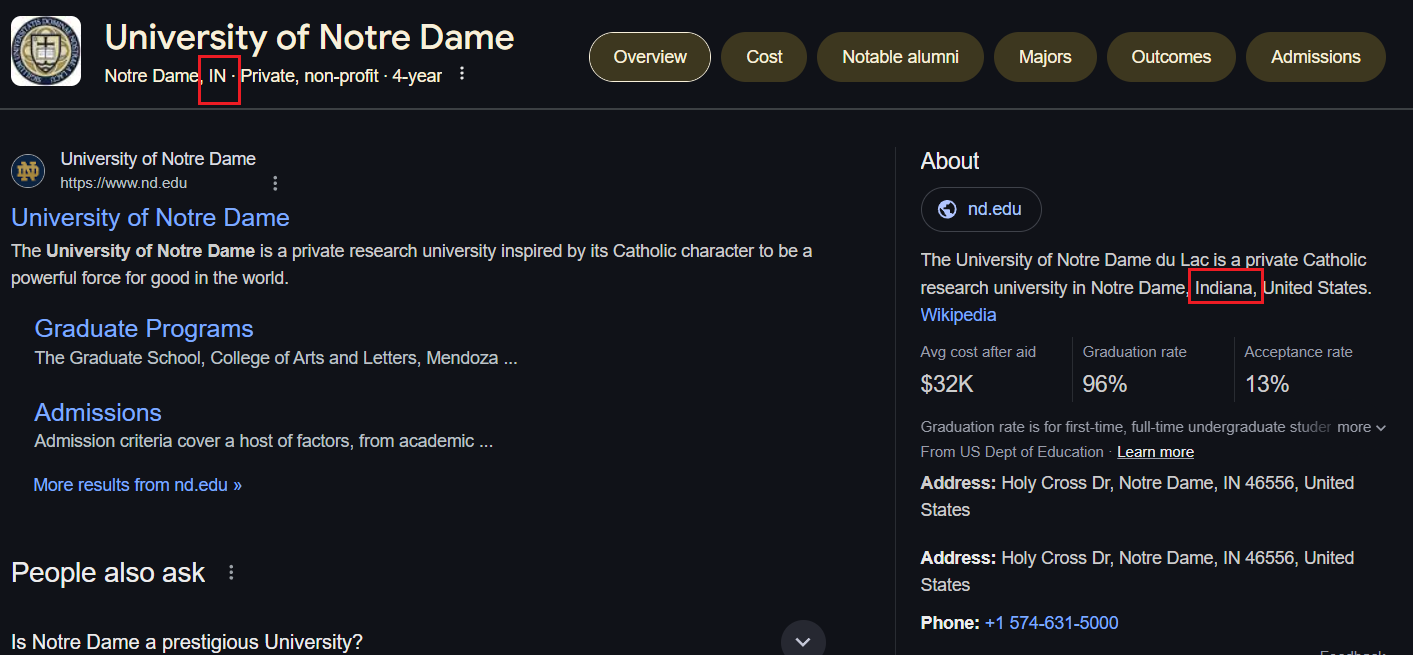
Task: Click the nd.edu website button in About
Action: (x=981, y=209)
